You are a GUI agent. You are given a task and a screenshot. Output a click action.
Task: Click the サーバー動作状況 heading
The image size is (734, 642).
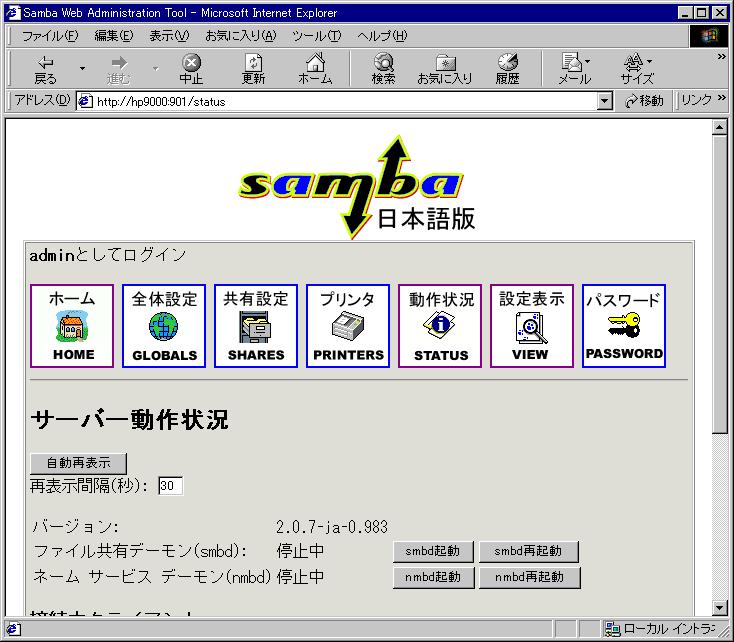129,420
